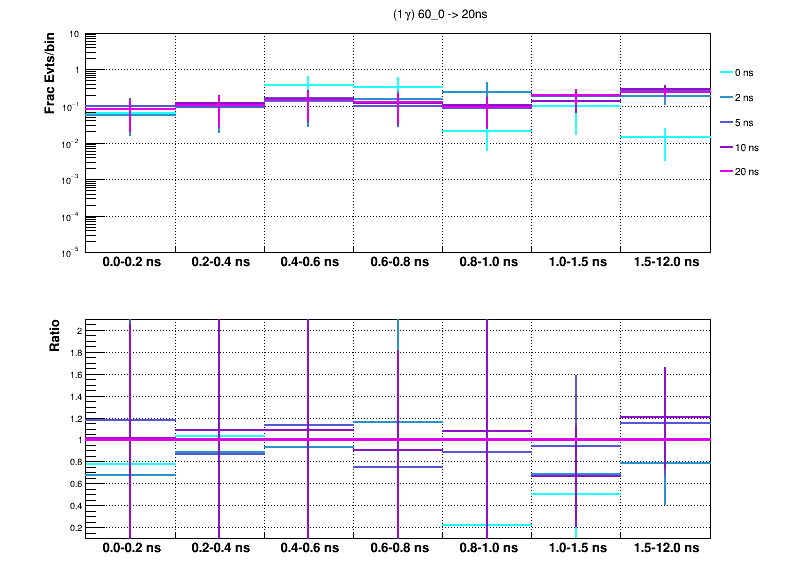Click the magenta 20 ns legend line
This screenshot has height=572, width=796.
tap(727, 172)
